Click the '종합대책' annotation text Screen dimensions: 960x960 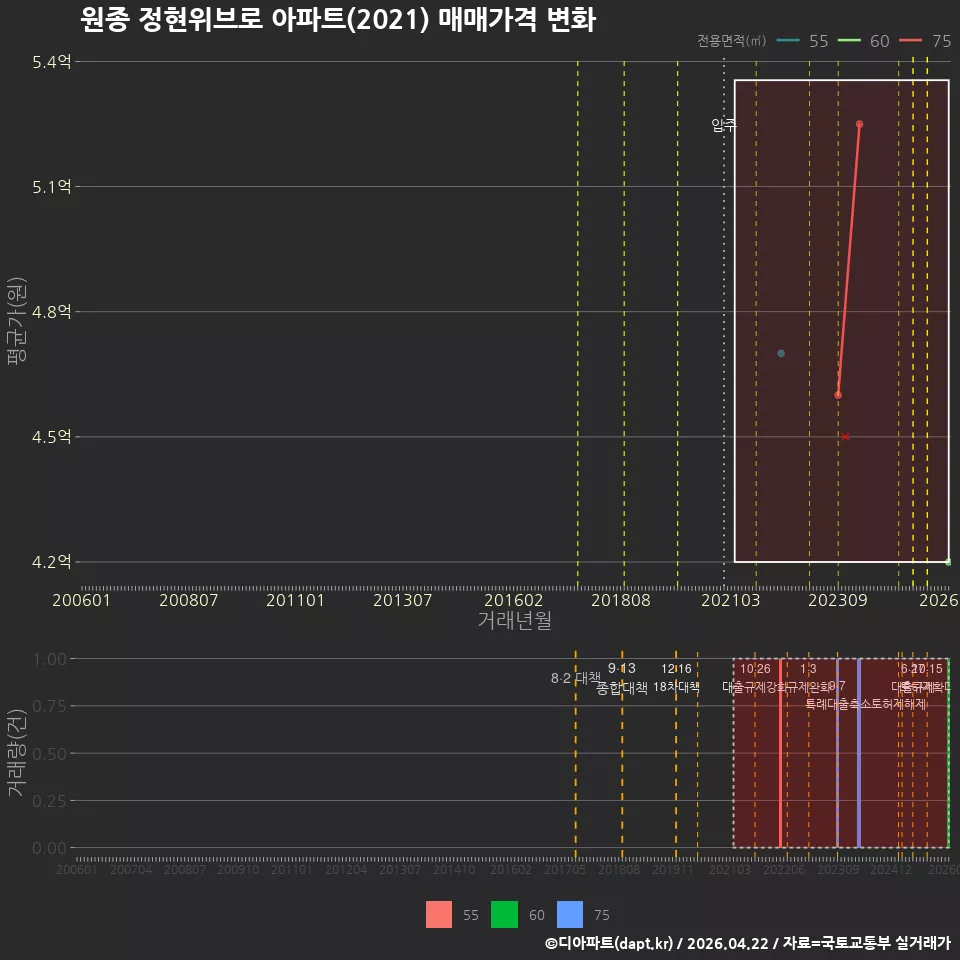[621, 688]
